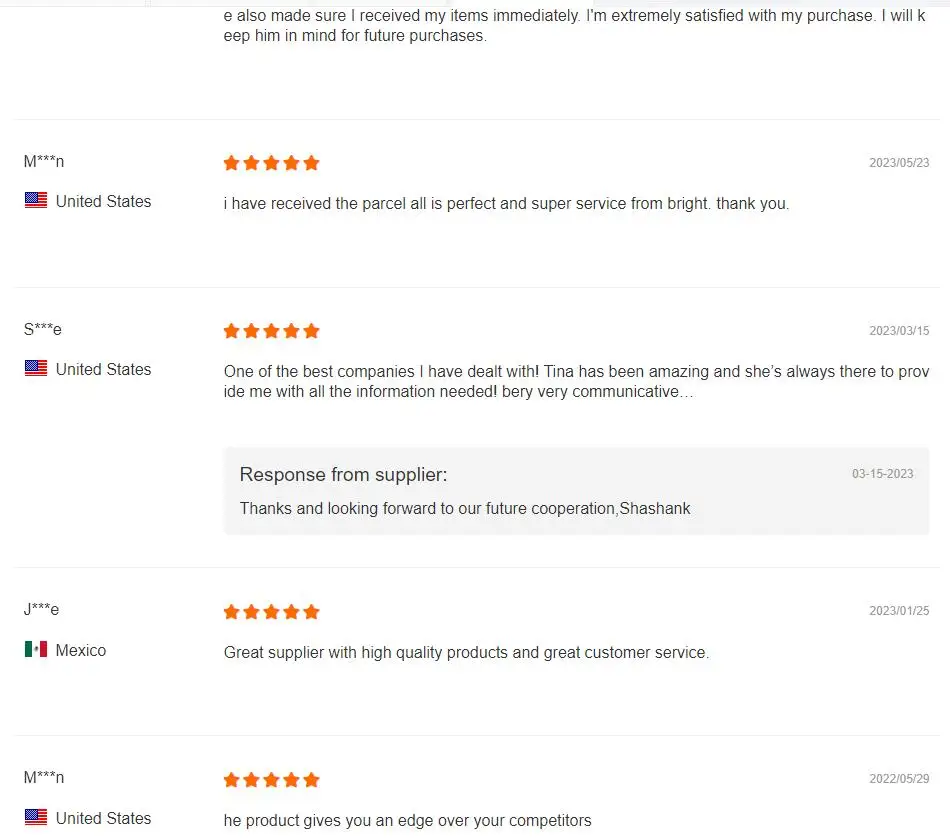
Task: Select reviewer name J***e
Action: pos(42,610)
